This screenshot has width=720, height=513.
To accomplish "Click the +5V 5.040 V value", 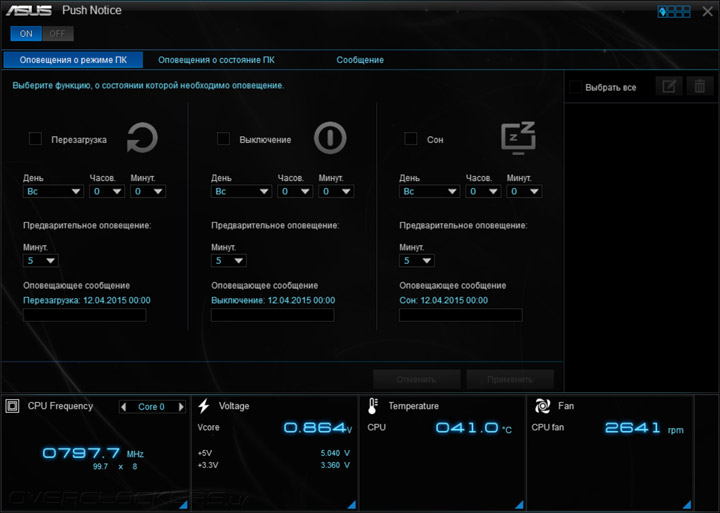I will [x=335, y=453].
